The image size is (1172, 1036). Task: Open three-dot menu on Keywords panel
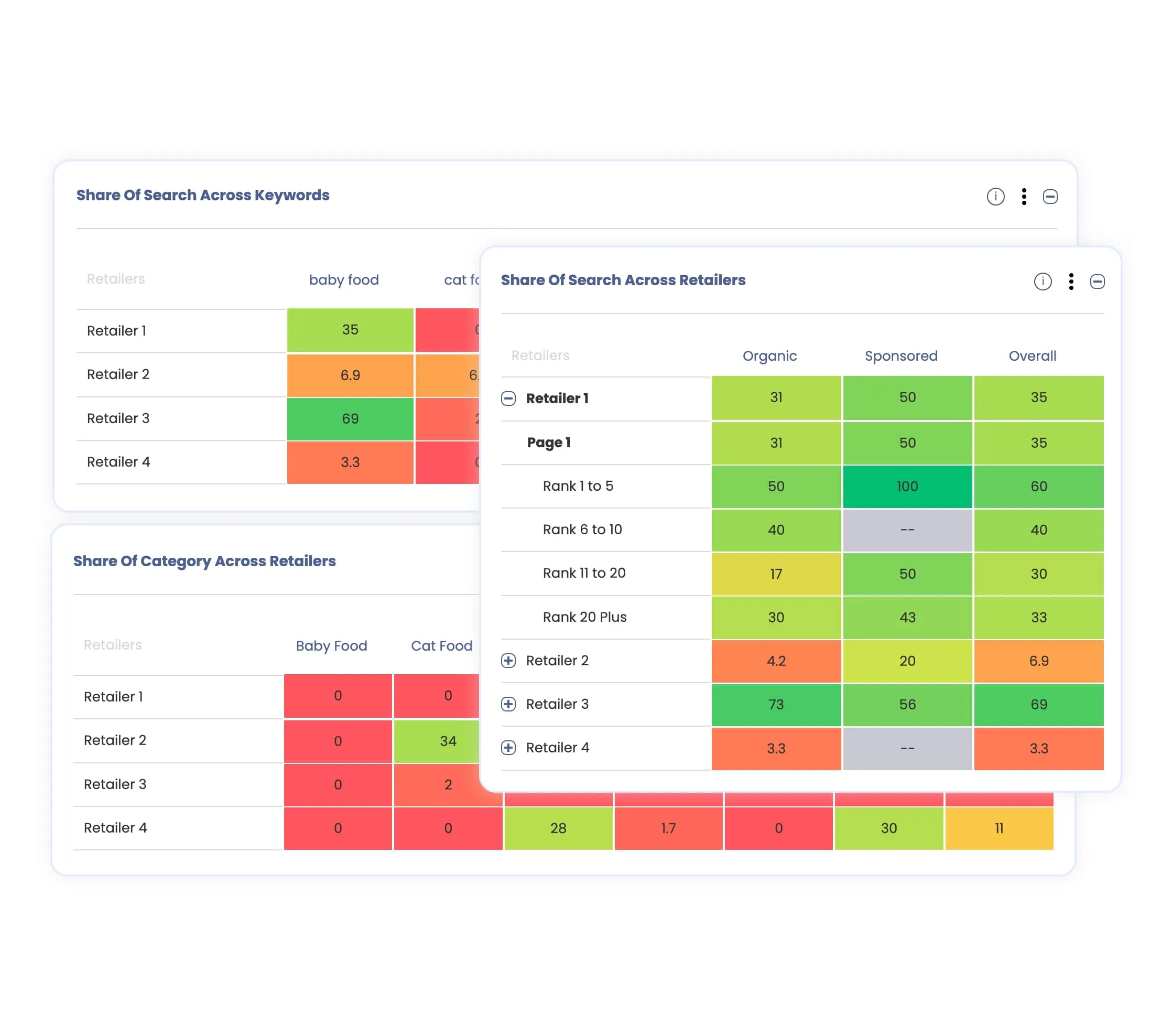tap(1024, 197)
